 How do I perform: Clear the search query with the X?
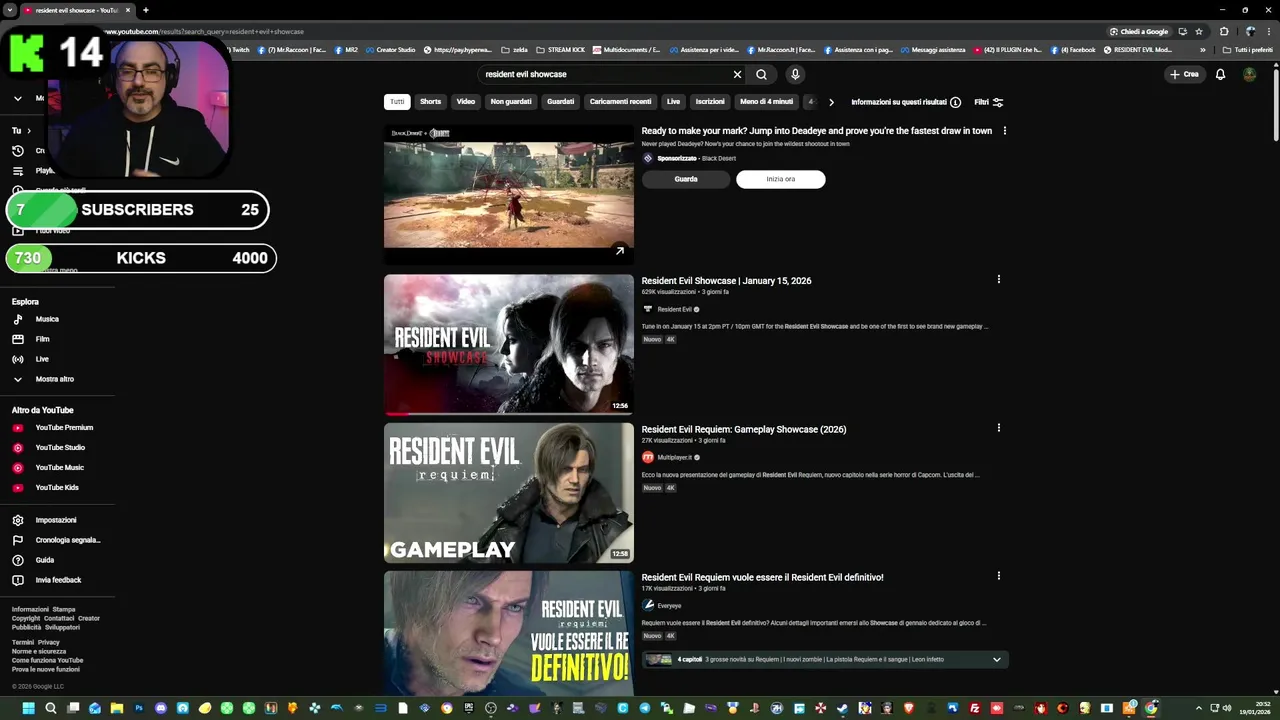click(x=737, y=74)
